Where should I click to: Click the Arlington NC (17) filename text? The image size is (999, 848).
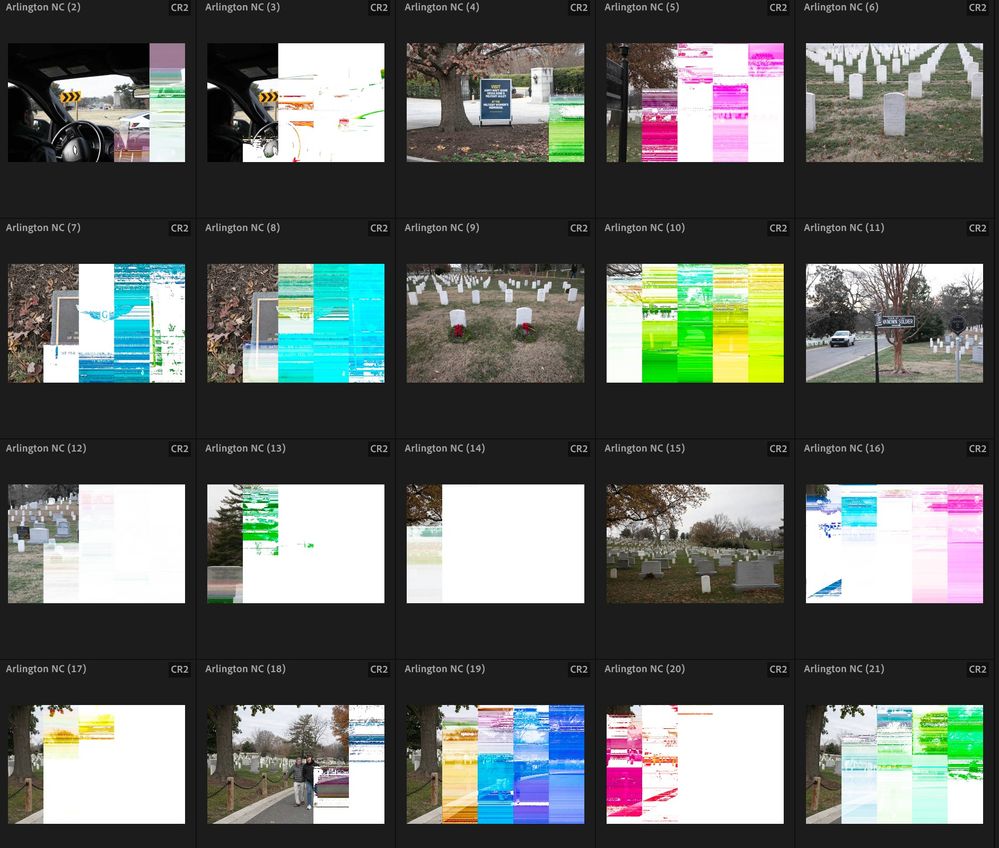[45, 669]
